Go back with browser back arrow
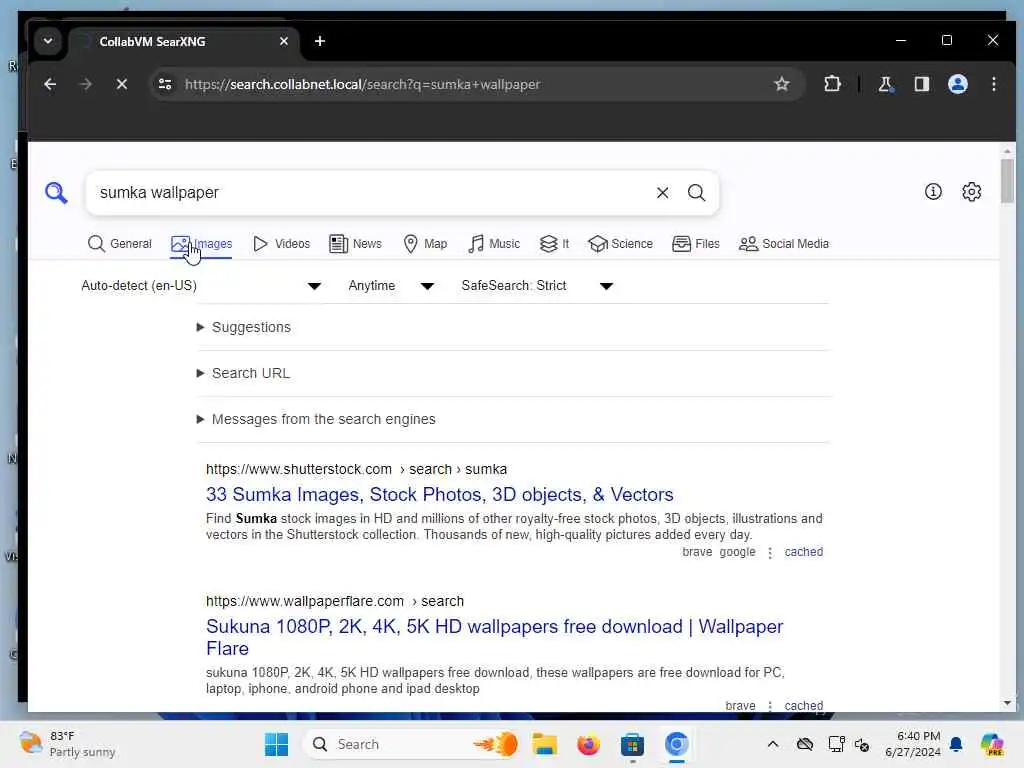 [50, 84]
